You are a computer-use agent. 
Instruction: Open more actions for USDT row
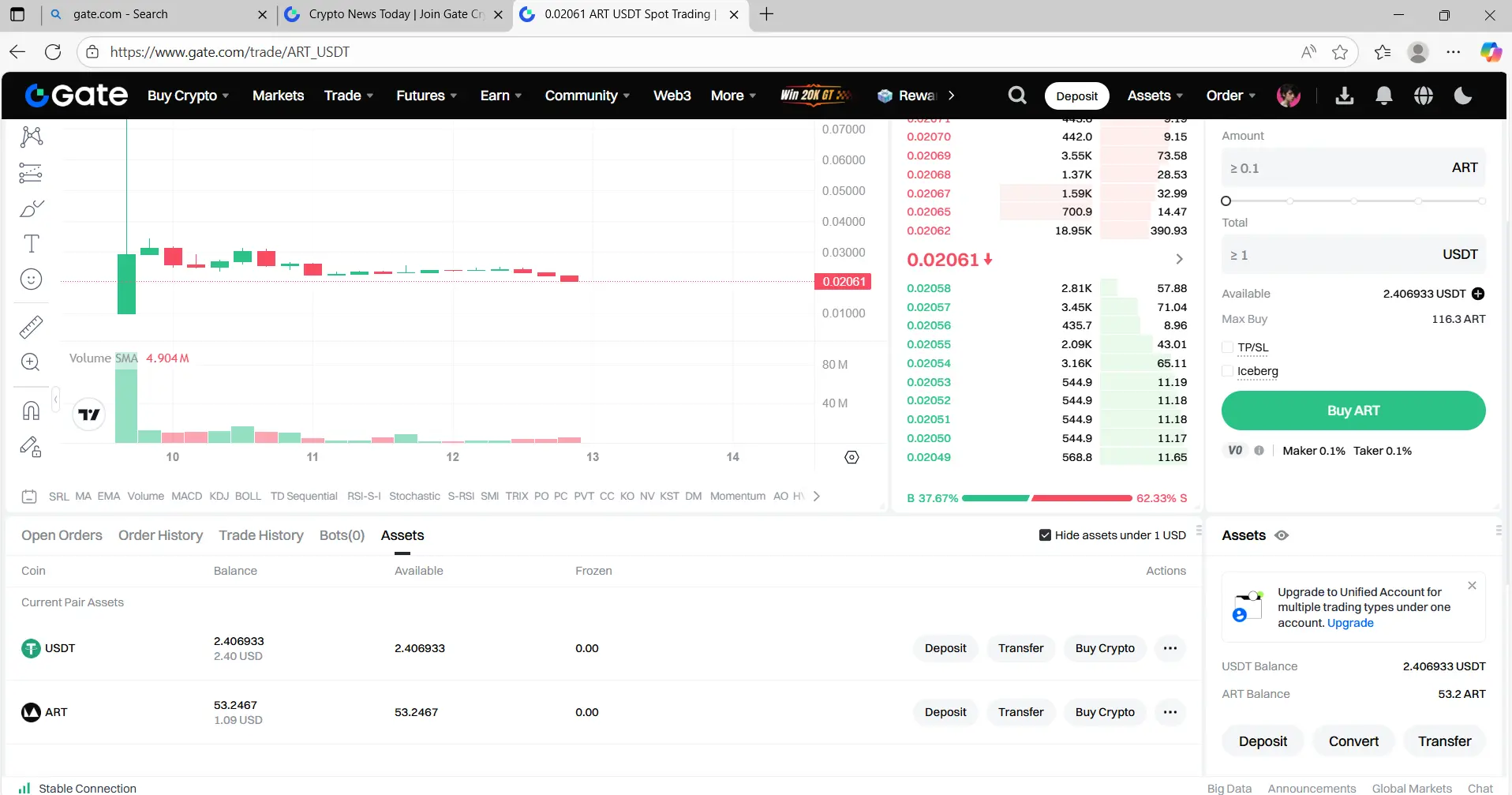pyautogui.click(x=1170, y=648)
